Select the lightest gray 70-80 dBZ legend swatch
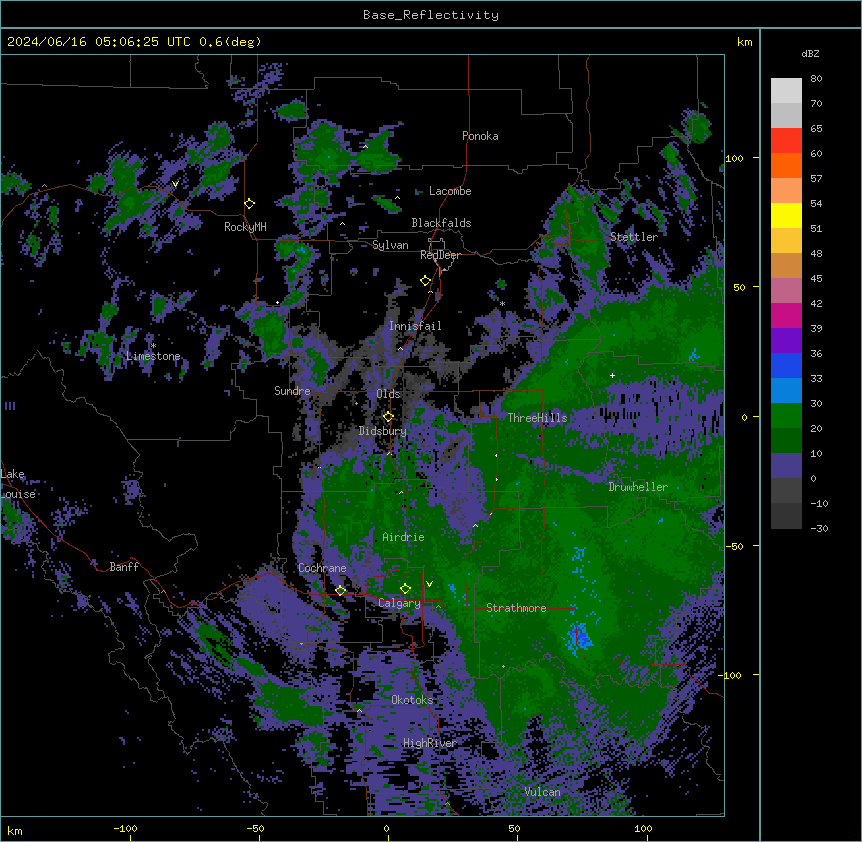 click(x=786, y=91)
